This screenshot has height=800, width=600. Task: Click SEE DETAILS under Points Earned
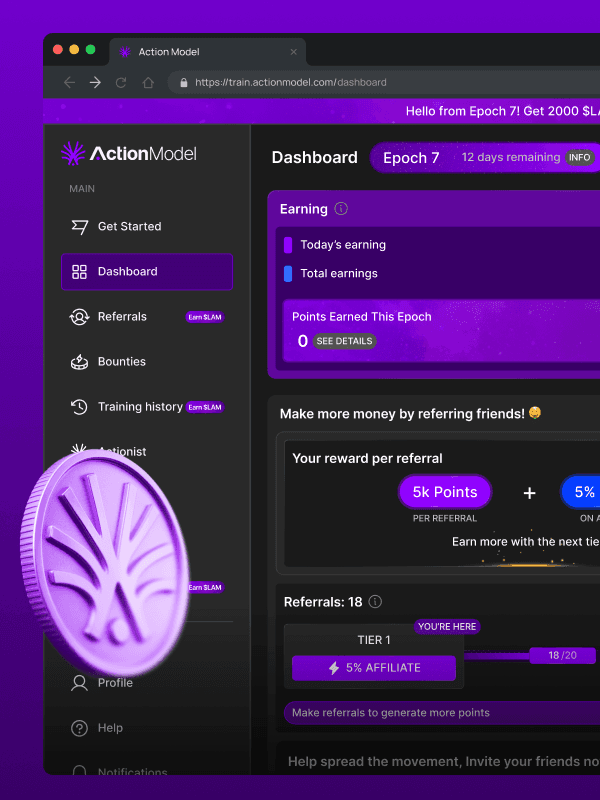[344, 341]
